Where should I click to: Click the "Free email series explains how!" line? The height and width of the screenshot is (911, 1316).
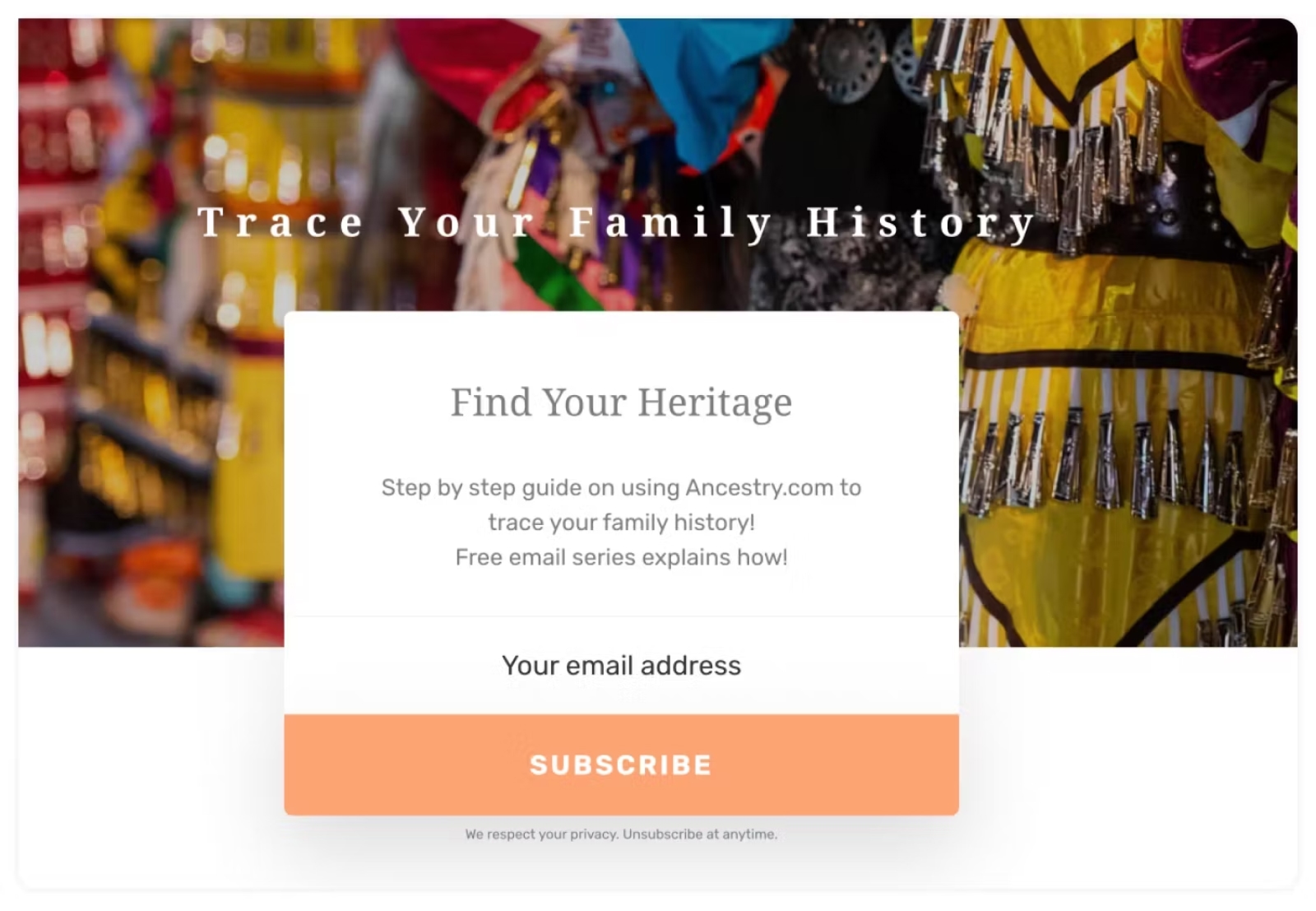click(621, 557)
